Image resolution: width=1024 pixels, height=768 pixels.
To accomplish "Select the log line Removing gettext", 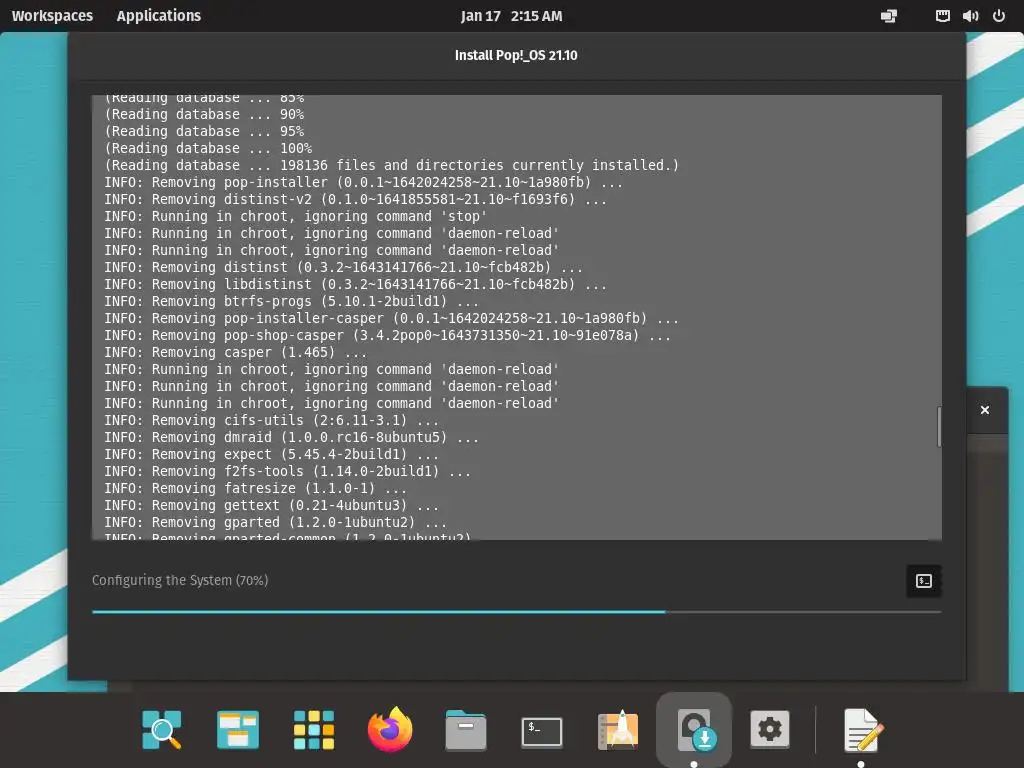I will click(271, 505).
